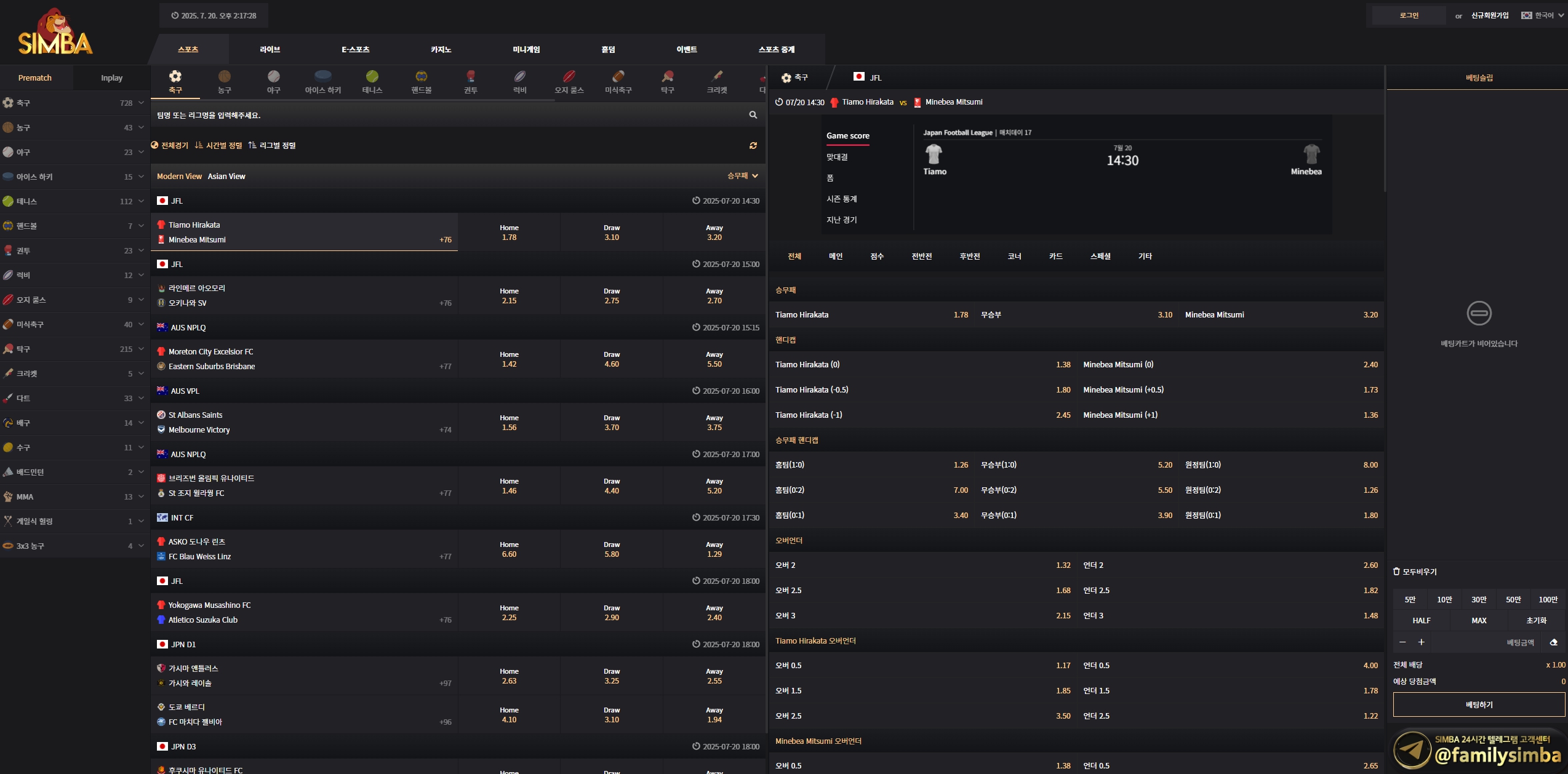Click the match detail panel scrollbar
This screenshot has height=774, width=1568.
click(1385, 129)
